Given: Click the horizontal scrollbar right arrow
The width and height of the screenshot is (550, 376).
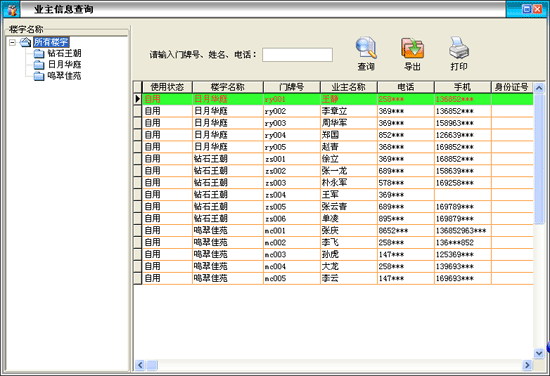Looking at the screenshot, I should tap(527, 365).
